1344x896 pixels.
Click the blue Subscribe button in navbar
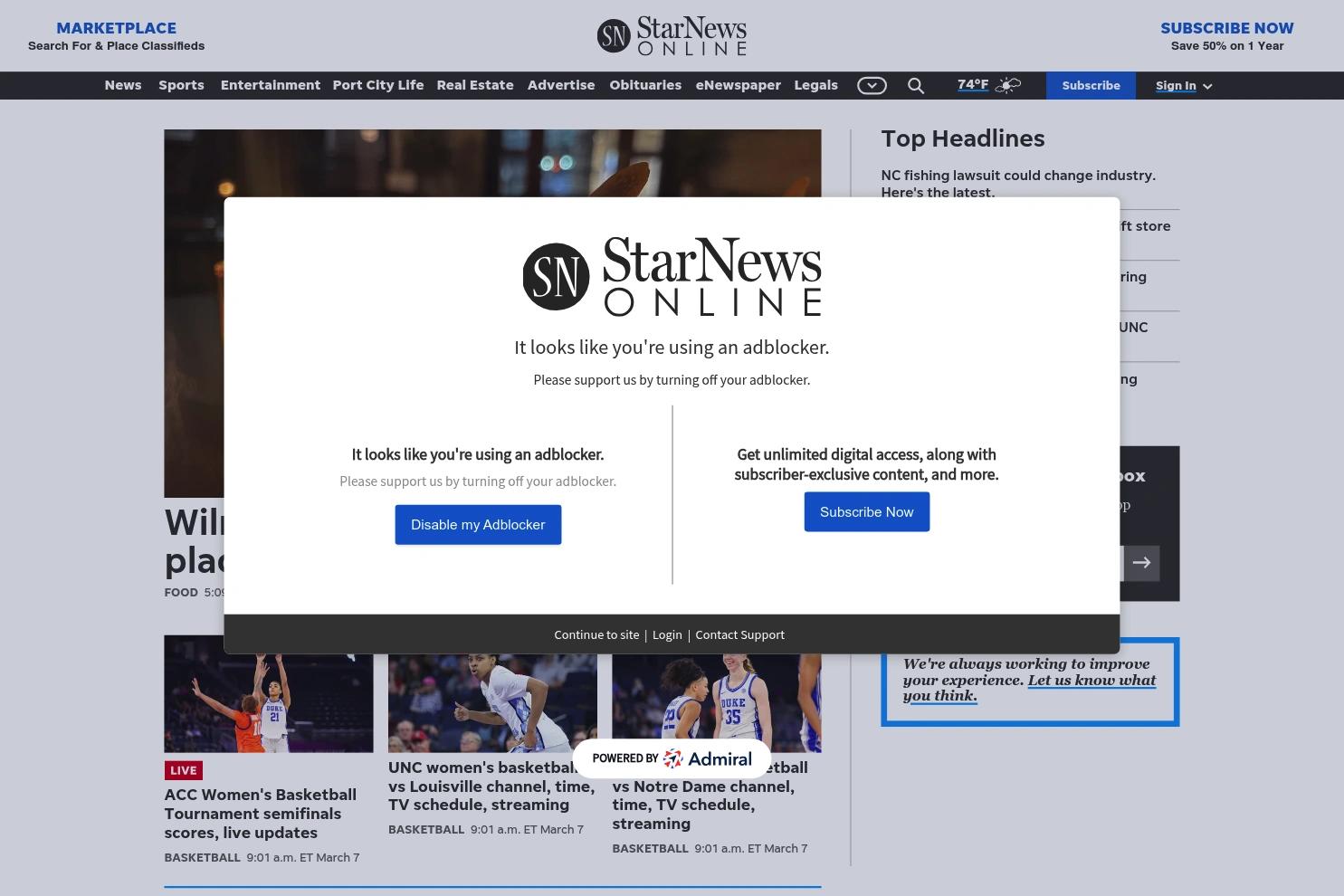coord(1091,85)
